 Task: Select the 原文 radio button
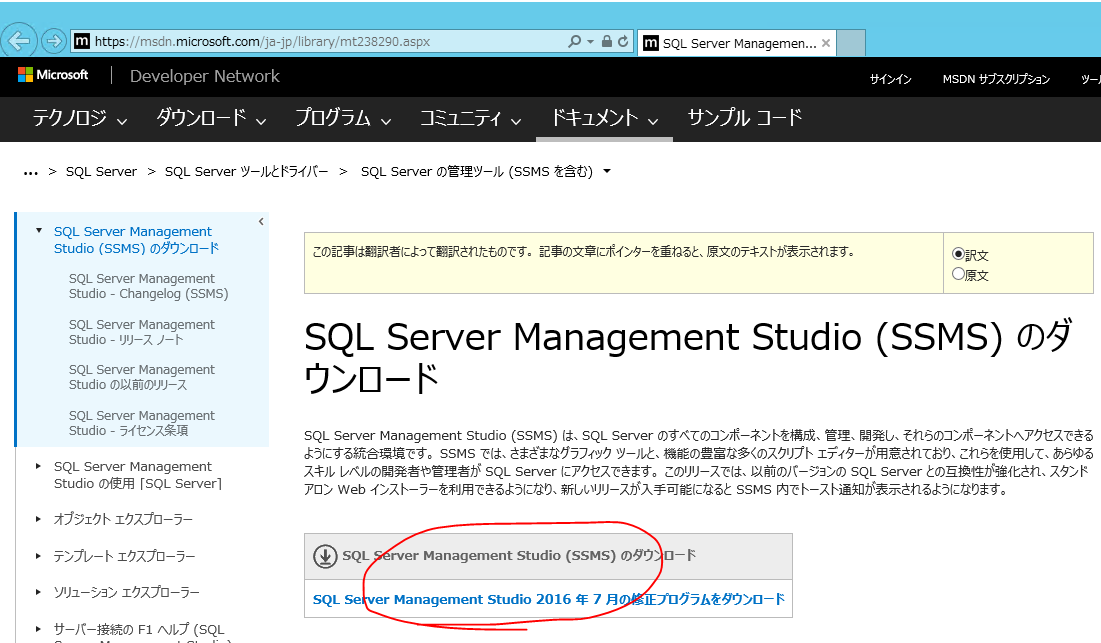(958, 274)
